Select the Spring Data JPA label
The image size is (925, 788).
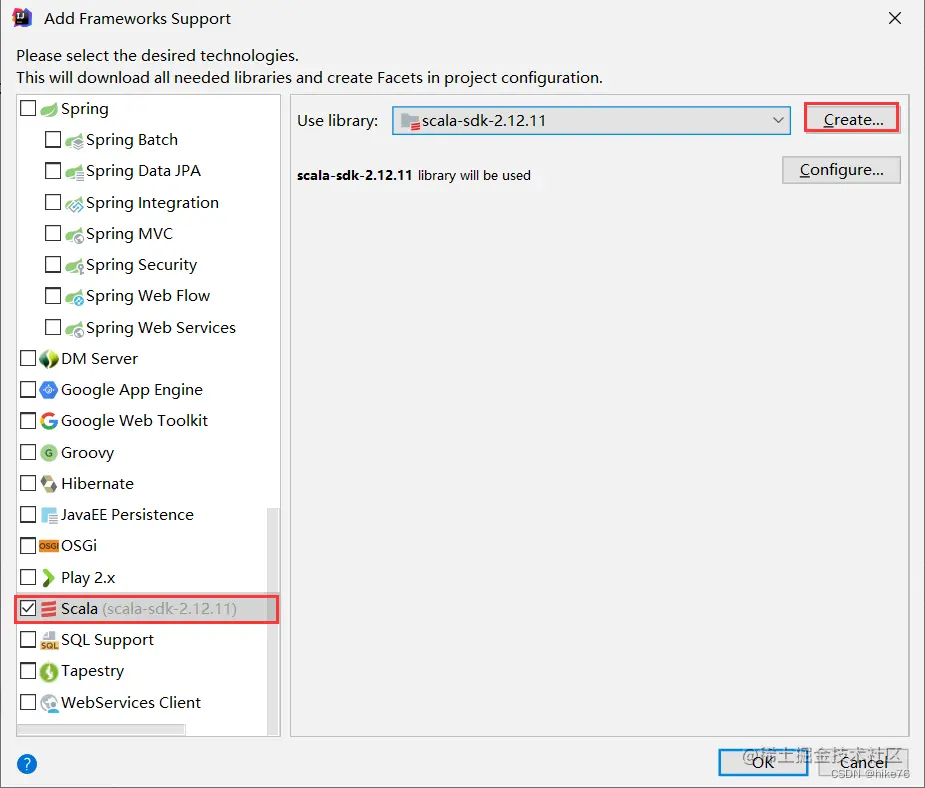click(x=143, y=171)
